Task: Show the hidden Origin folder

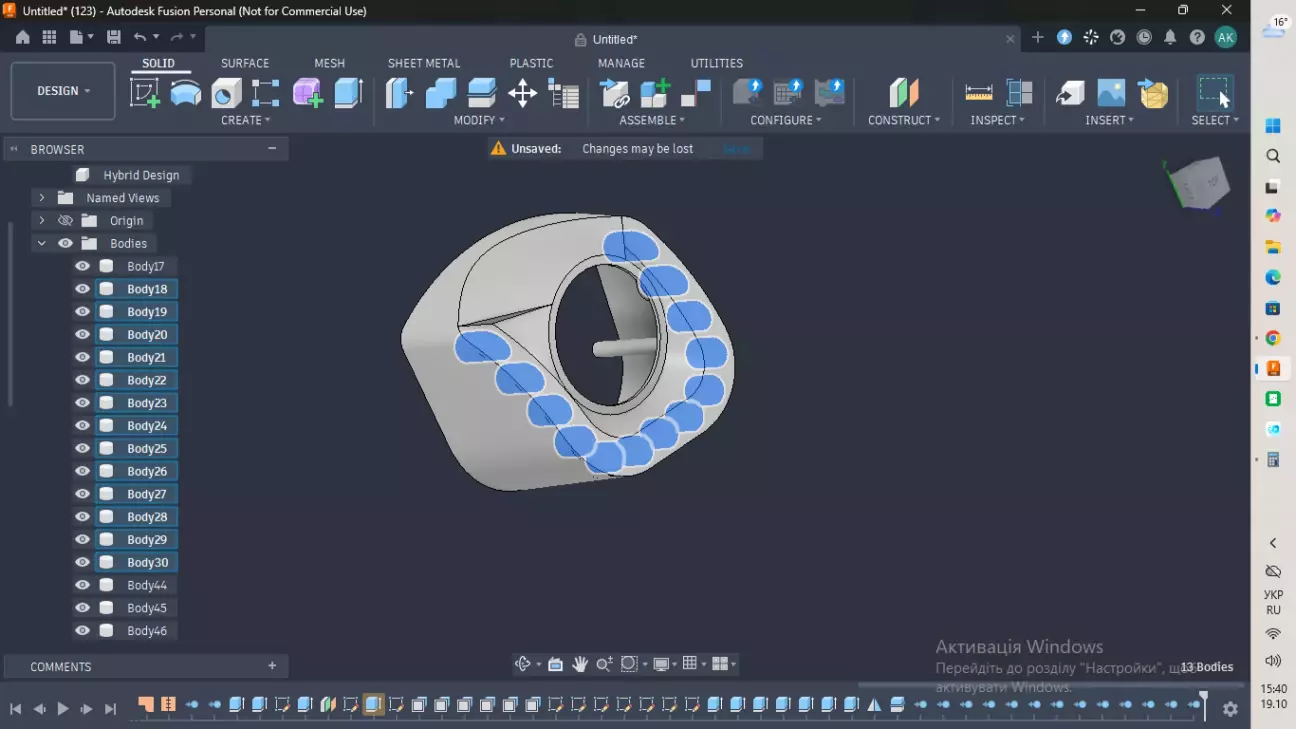Action: [x=66, y=220]
